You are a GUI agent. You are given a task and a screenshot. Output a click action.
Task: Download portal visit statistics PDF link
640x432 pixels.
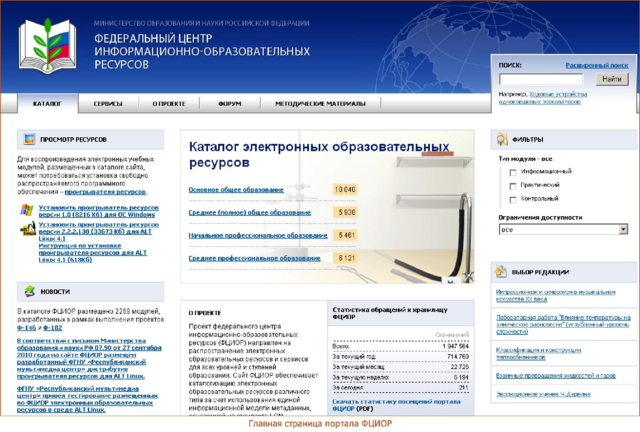tap(396, 405)
